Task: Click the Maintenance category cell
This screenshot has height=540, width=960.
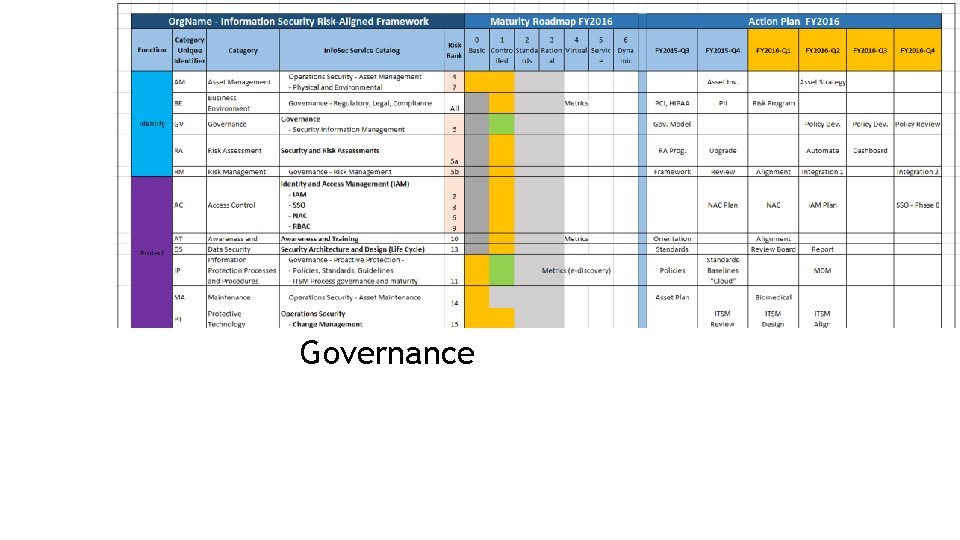Action: click(x=242, y=298)
